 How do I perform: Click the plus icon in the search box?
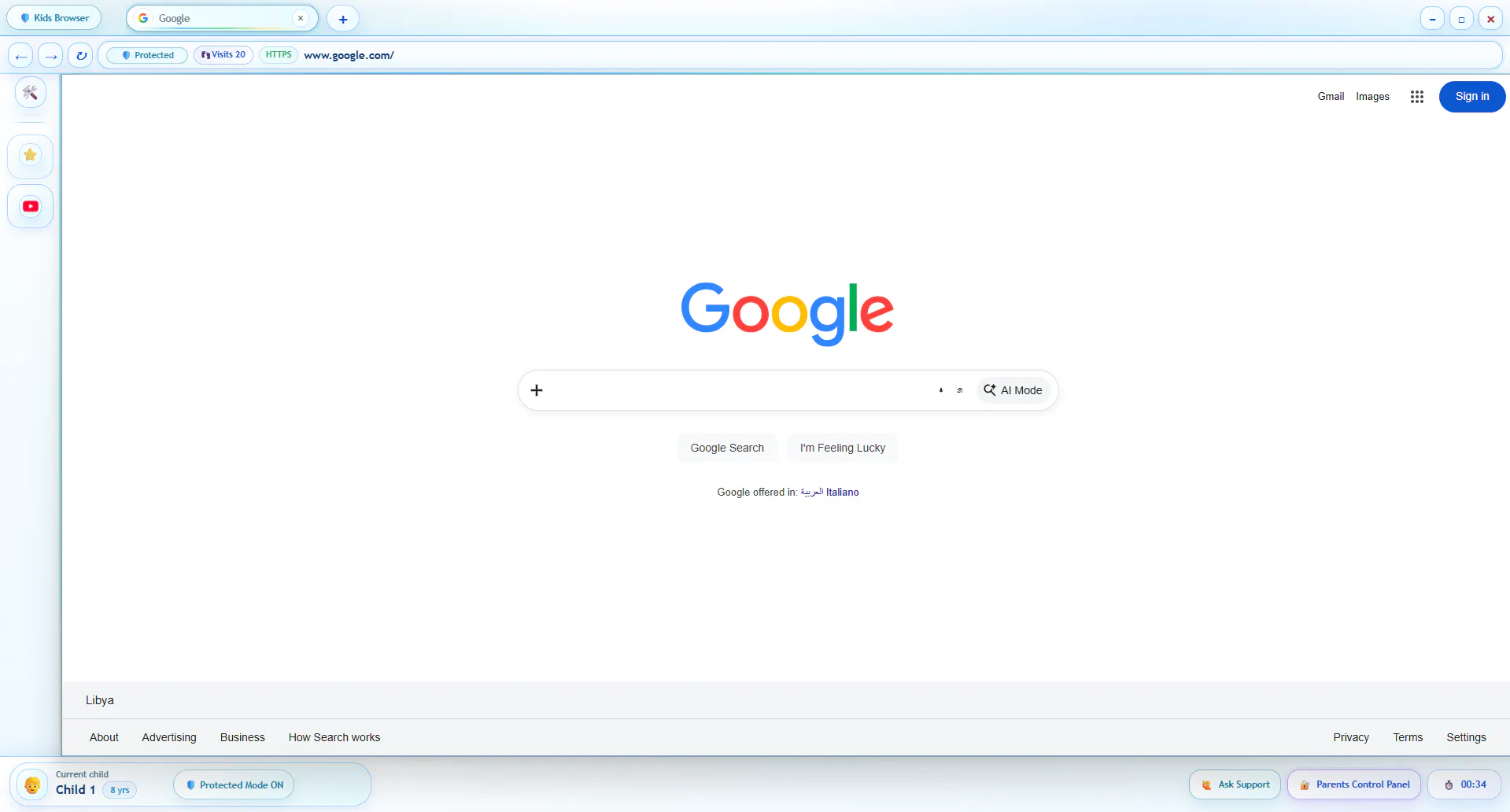point(537,390)
